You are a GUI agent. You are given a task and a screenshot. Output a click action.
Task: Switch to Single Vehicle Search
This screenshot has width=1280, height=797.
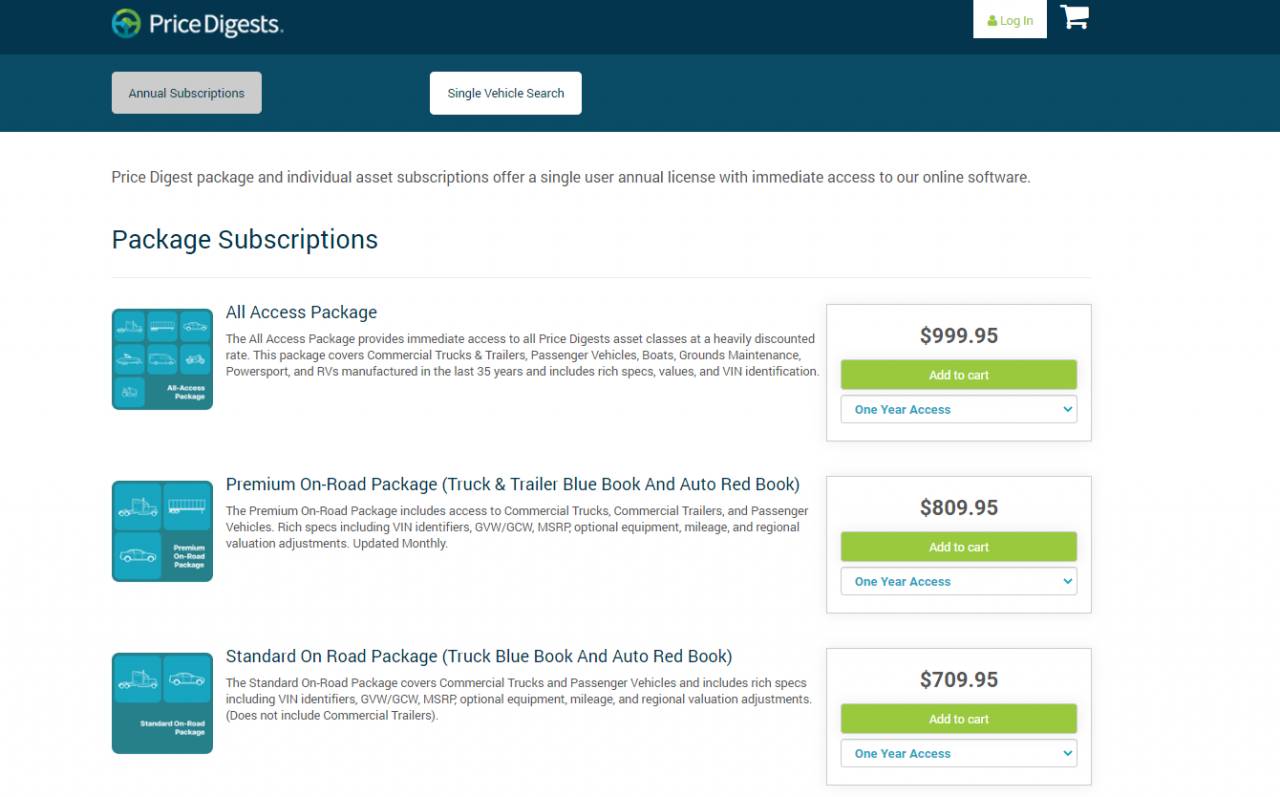tap(505, 92)
